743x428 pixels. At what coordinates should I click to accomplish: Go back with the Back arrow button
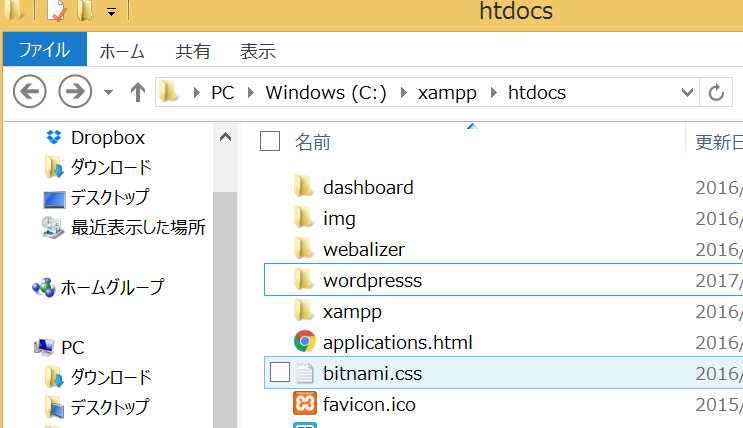[30, 91]
